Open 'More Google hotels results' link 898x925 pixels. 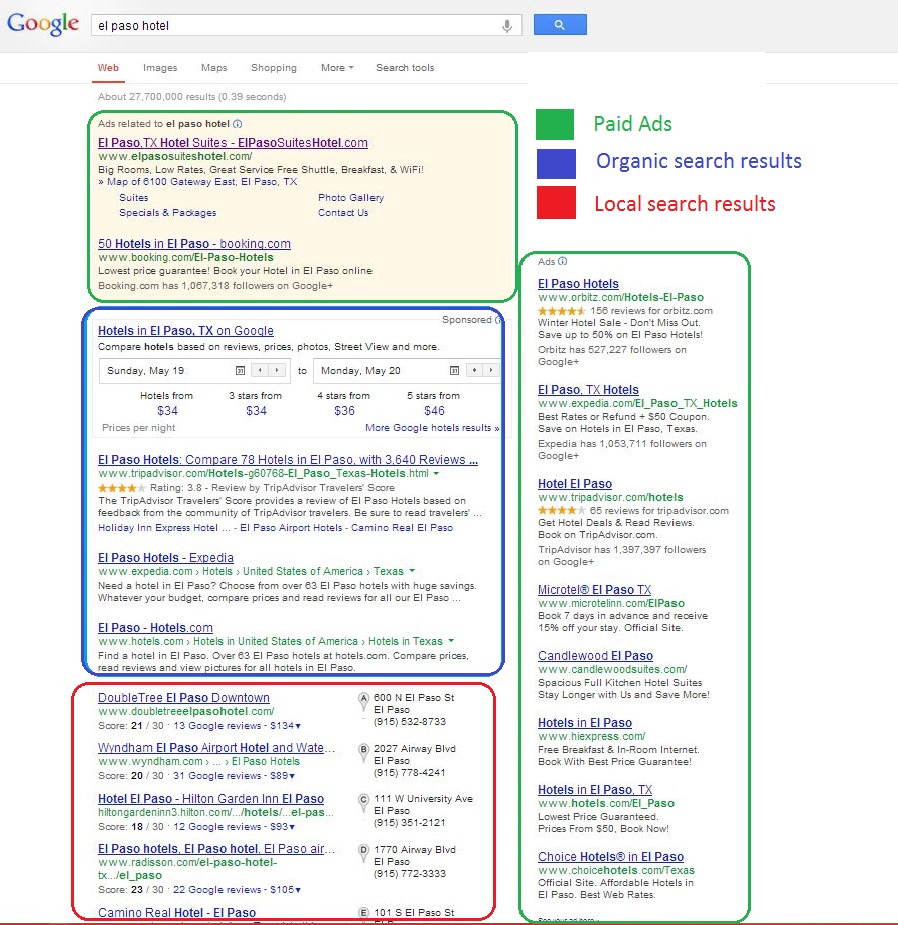point(432,428)
